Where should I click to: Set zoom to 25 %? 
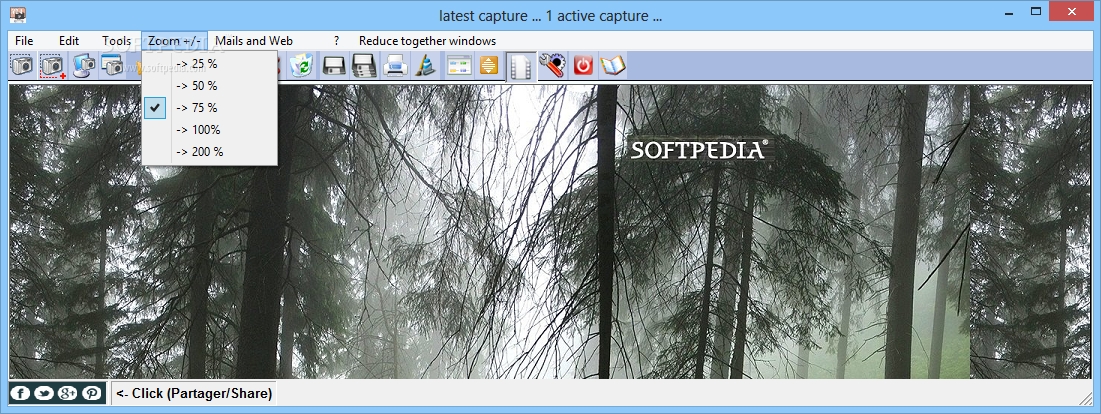[x=209, y=64]
